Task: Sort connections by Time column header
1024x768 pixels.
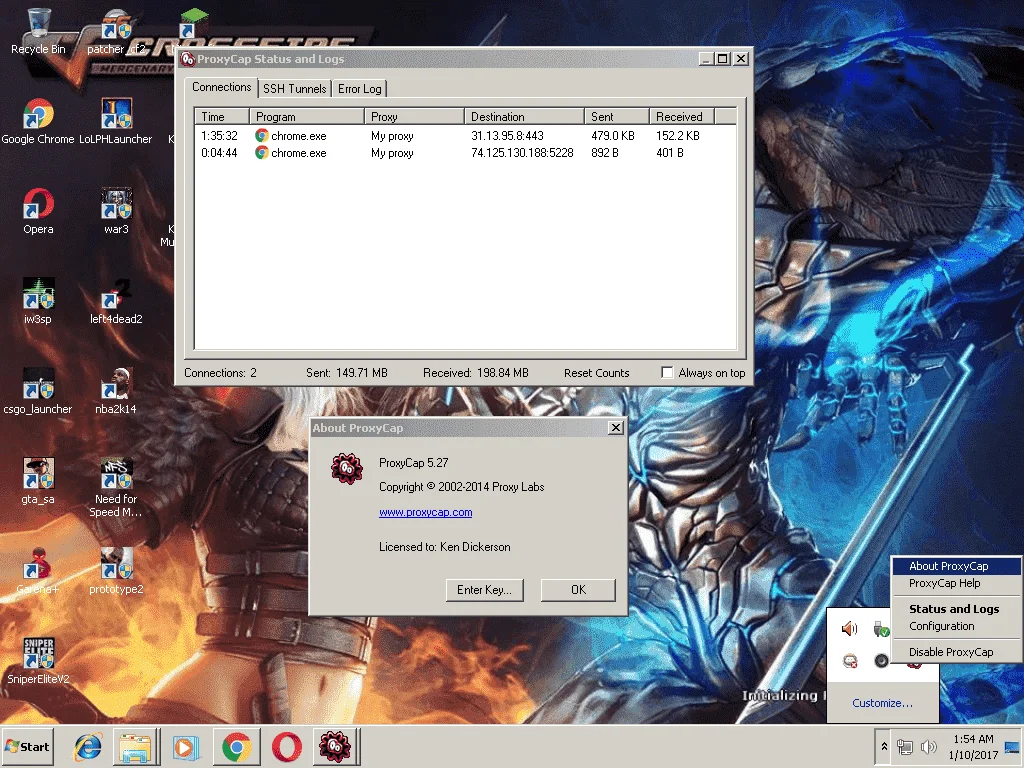Action: click(x=222, y=116)
